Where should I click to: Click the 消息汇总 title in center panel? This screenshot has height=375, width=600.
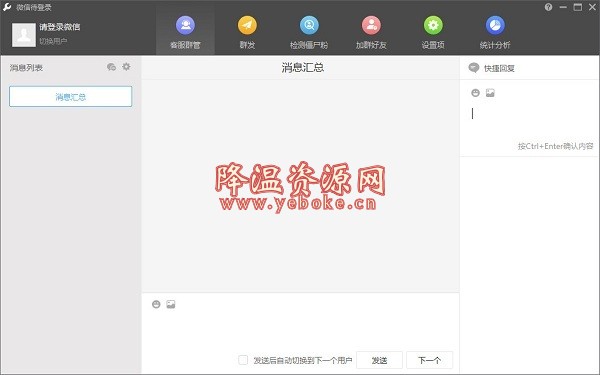click(303, 67)
